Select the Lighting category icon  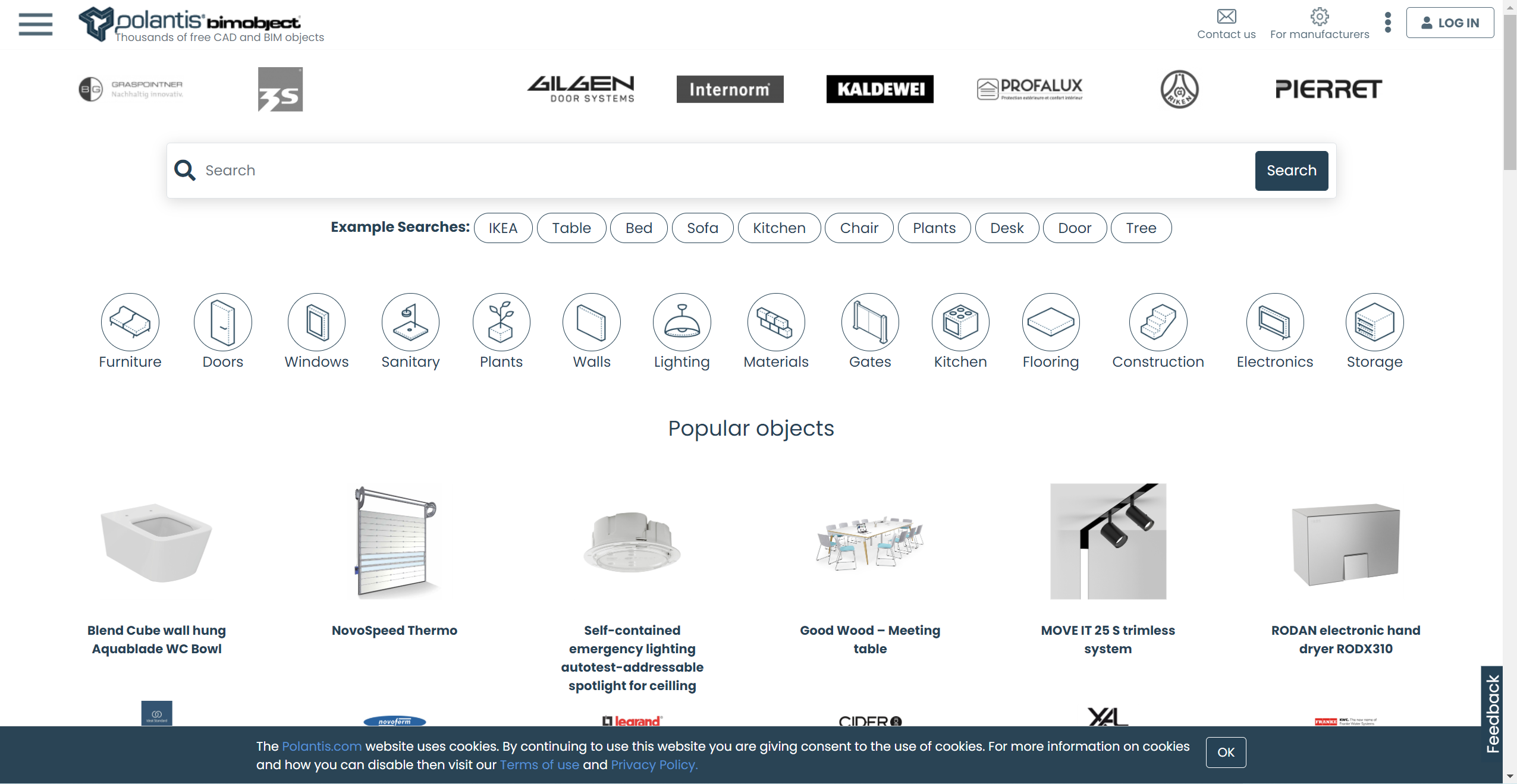pos(682,322)
